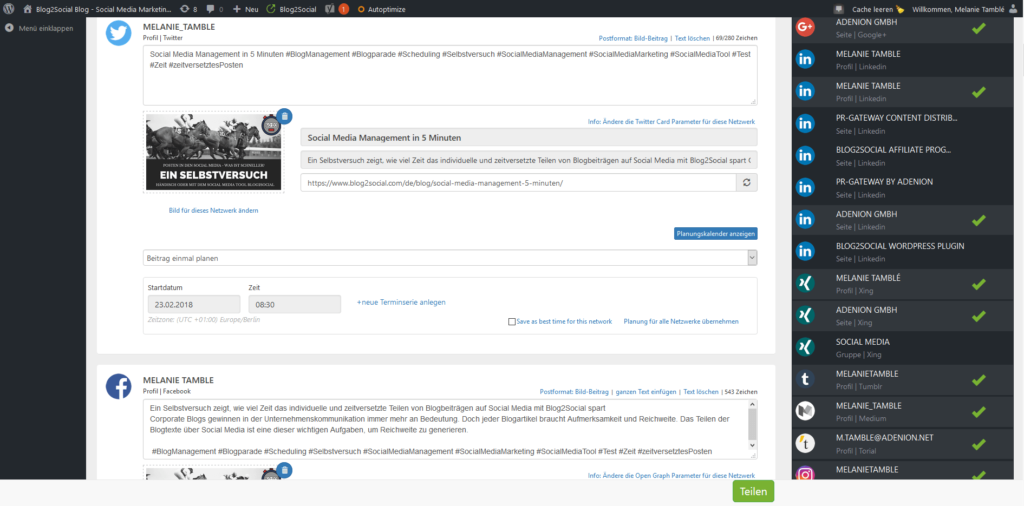Click the title field Social Media Management in 5 Minuten

pos(528,137)
